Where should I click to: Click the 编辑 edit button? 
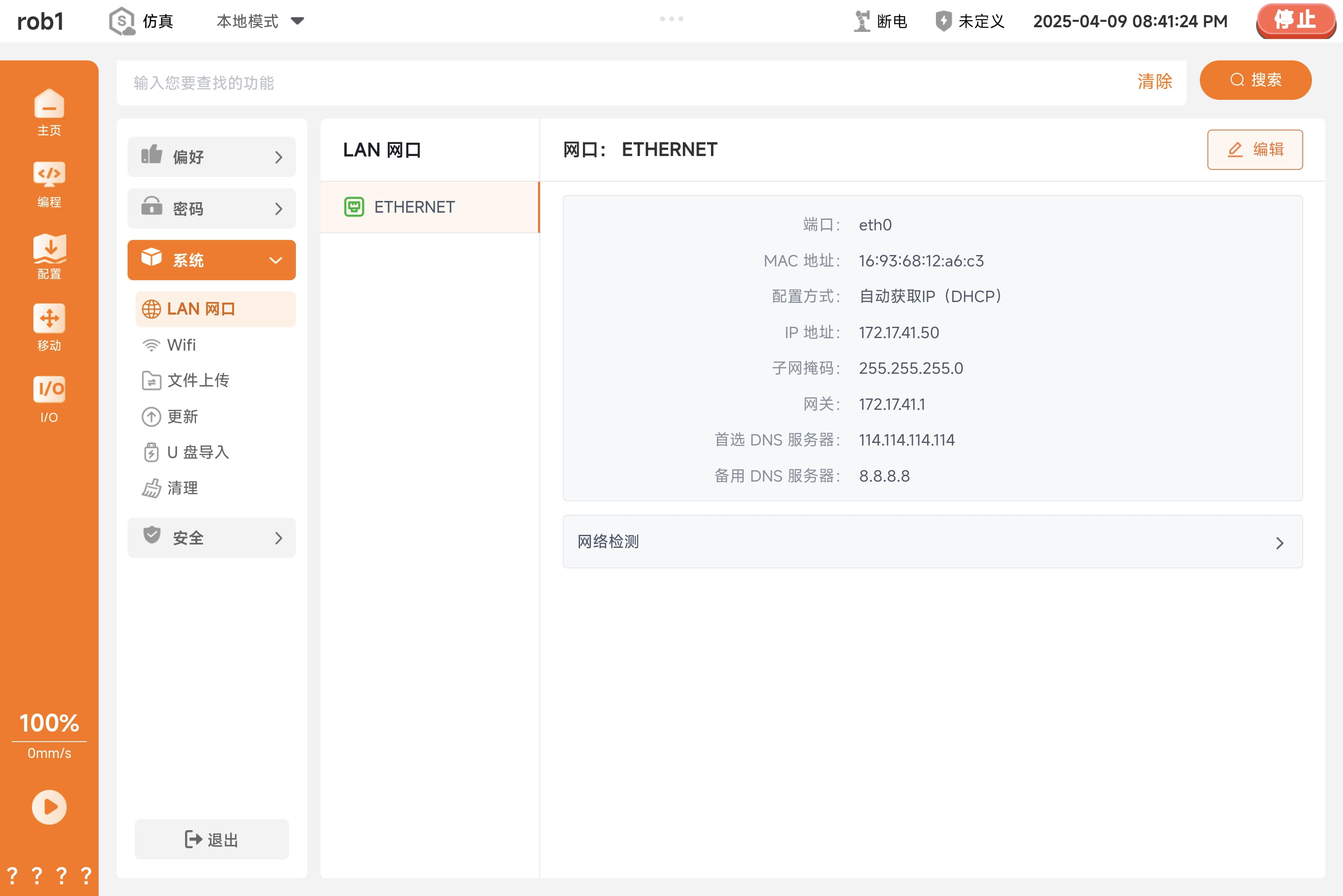click(x=1255, y=150)
